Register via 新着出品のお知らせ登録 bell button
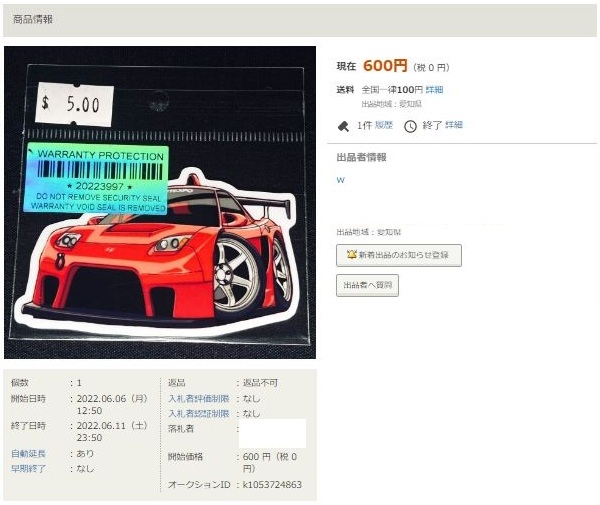The width and height of the screenshot is (600, 505). 399,255
